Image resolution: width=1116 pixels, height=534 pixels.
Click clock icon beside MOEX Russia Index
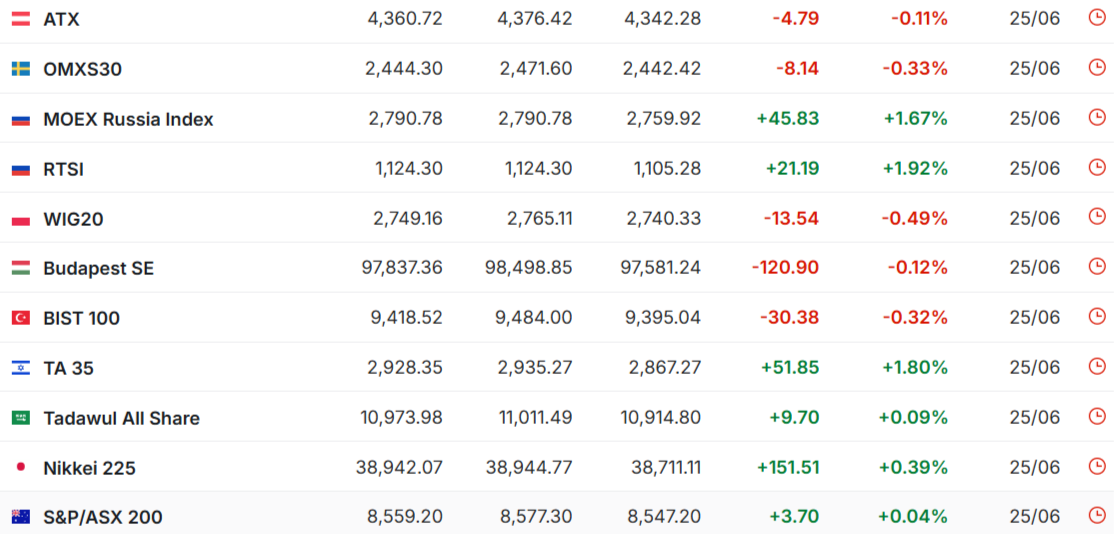[x=1097, y=117]
